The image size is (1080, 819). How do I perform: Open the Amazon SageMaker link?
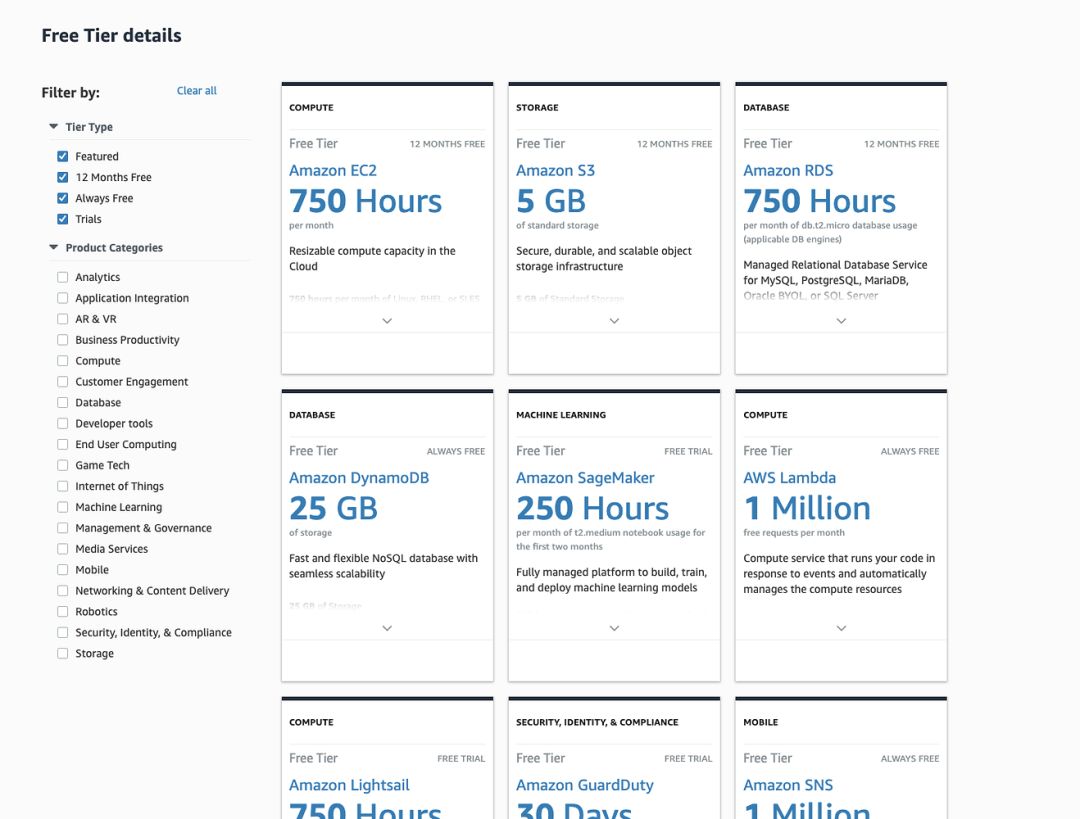(x=585, y=477)
